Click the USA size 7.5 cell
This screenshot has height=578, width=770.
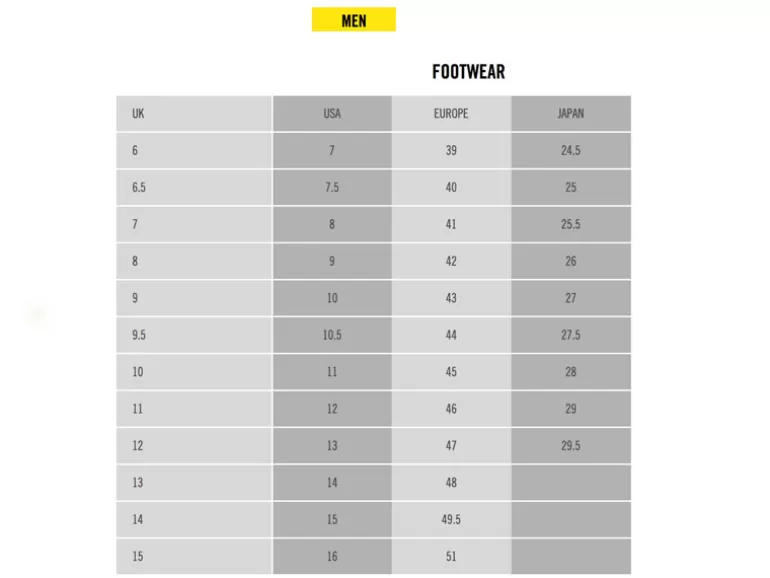pos(332,187)
